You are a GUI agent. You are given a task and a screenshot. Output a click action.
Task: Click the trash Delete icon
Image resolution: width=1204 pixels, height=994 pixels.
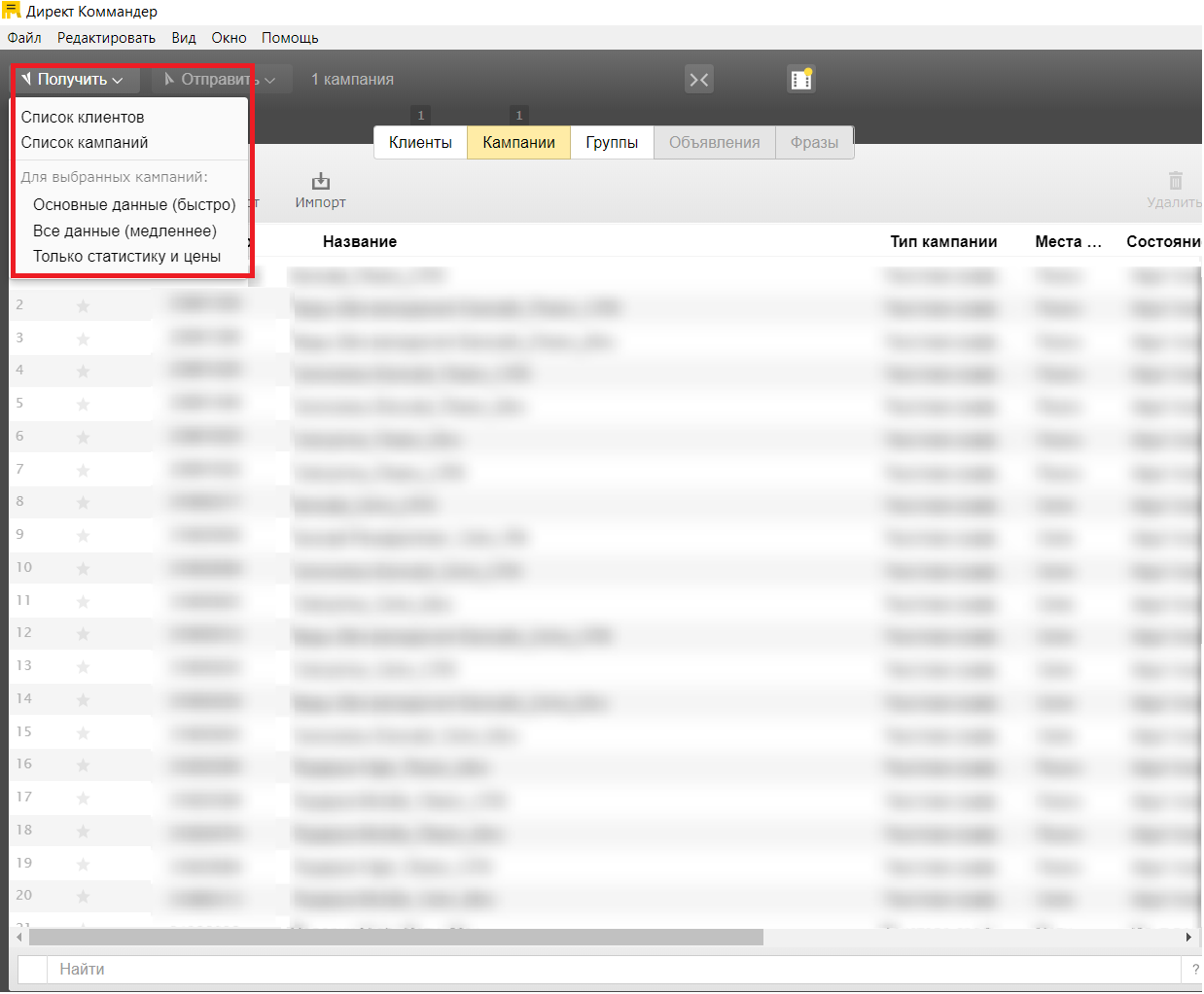tap(1175, 181)
